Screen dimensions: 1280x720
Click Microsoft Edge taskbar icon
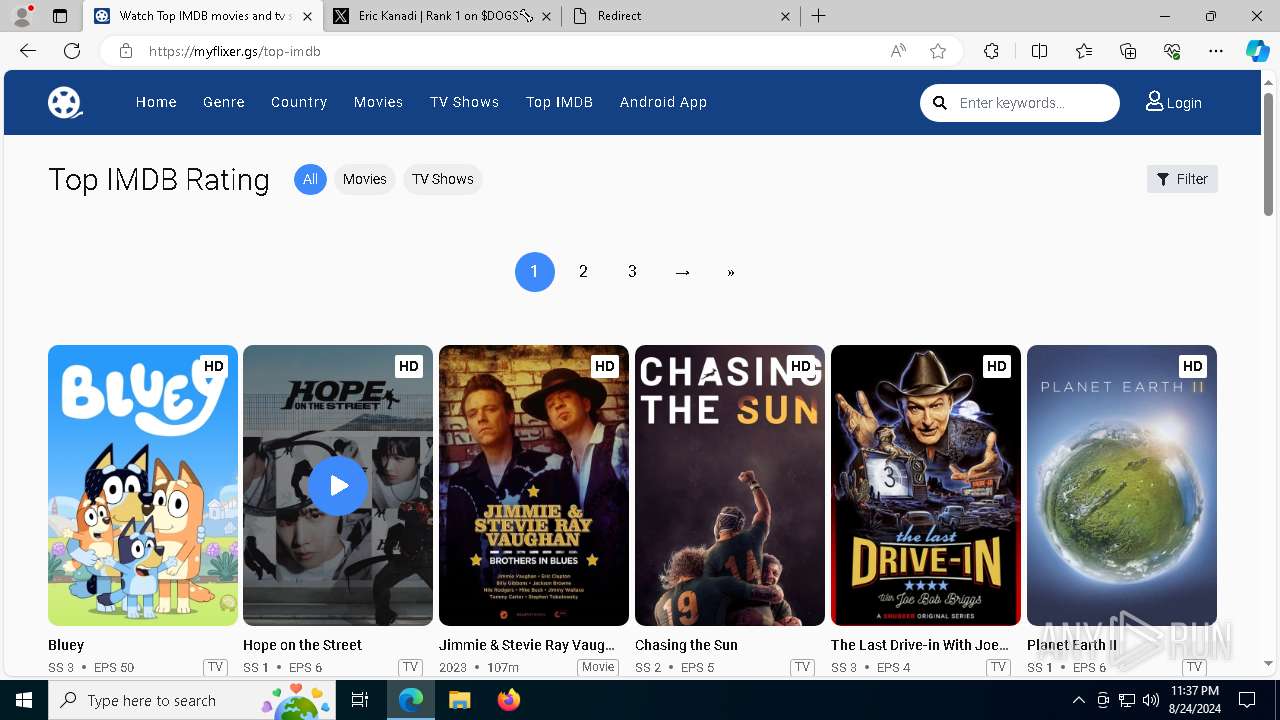(x=411, y=700)
